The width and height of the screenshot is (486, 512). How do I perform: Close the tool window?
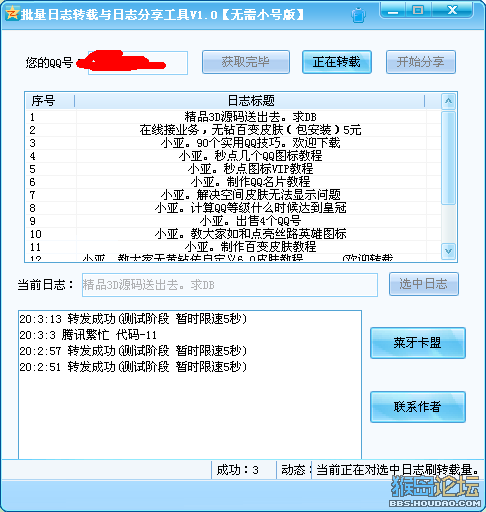pyautogui.click(x=452, y=10)
